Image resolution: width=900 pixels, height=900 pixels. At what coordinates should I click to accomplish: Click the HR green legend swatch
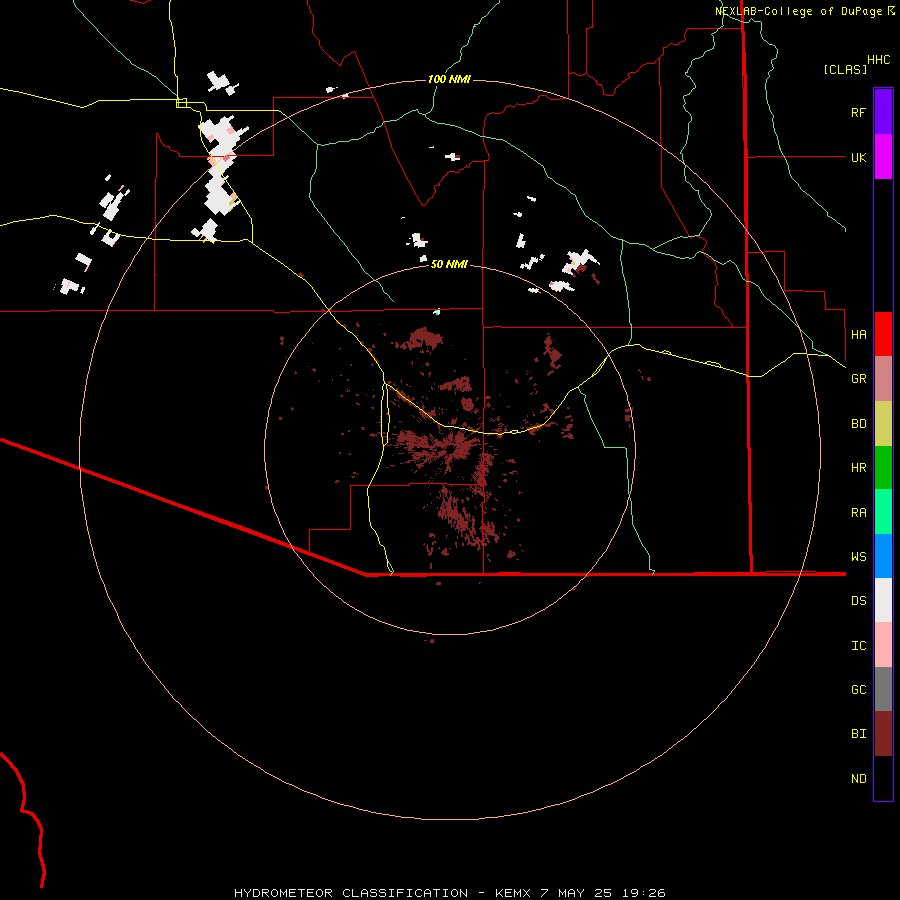883,468
